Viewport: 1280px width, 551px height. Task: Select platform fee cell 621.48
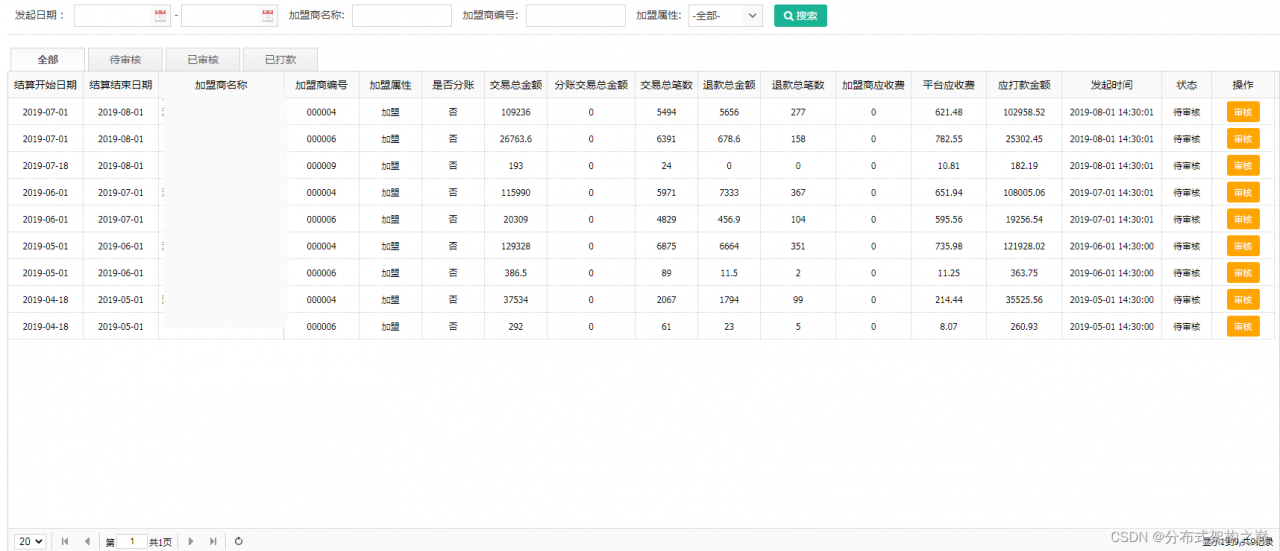949,112
